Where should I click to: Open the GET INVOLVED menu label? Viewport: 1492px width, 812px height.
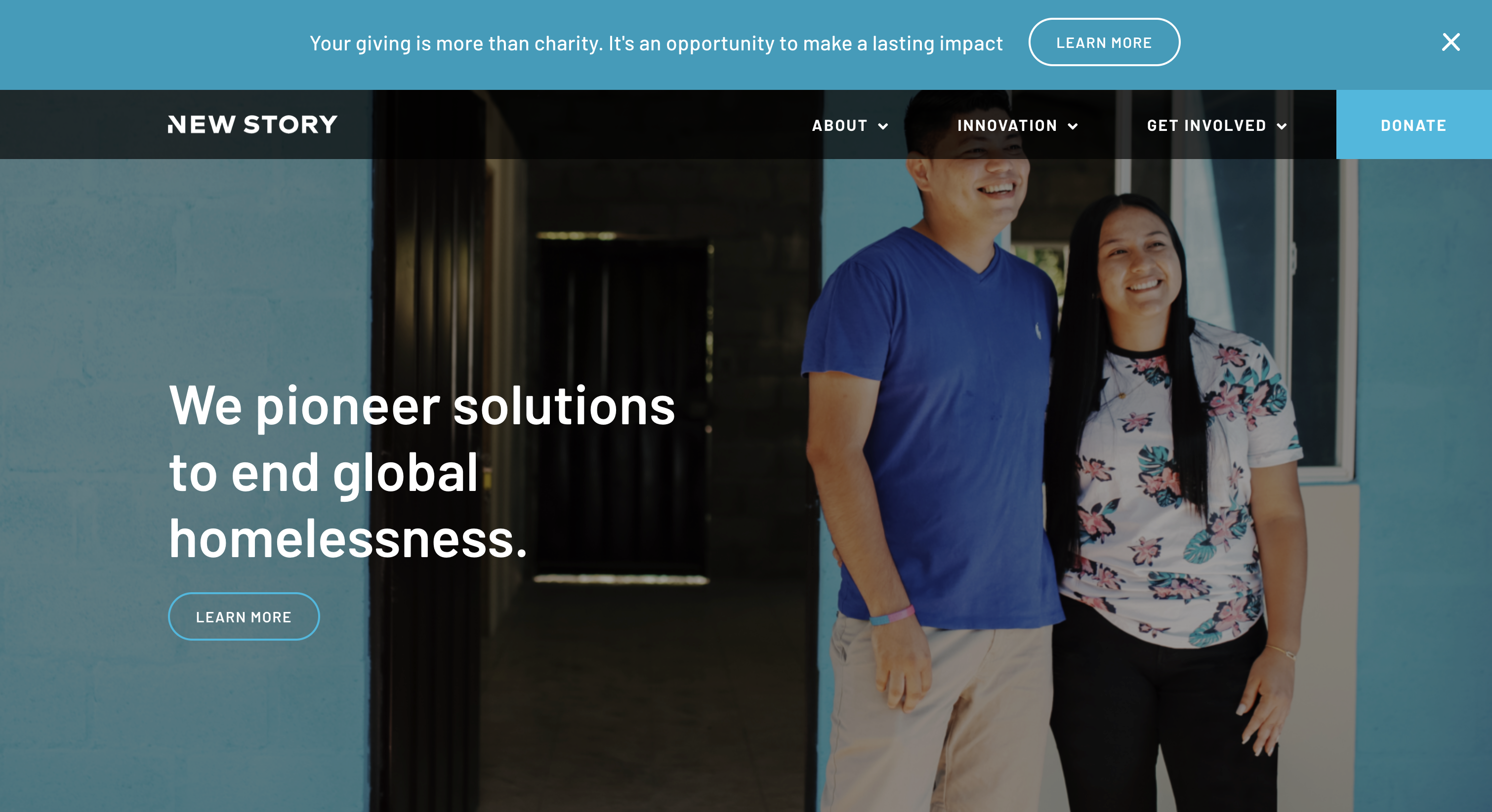point(1206,125)
